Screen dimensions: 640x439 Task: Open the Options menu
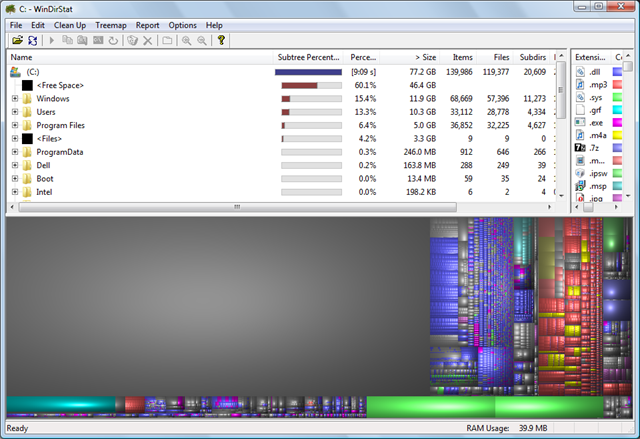click(182, 25)
